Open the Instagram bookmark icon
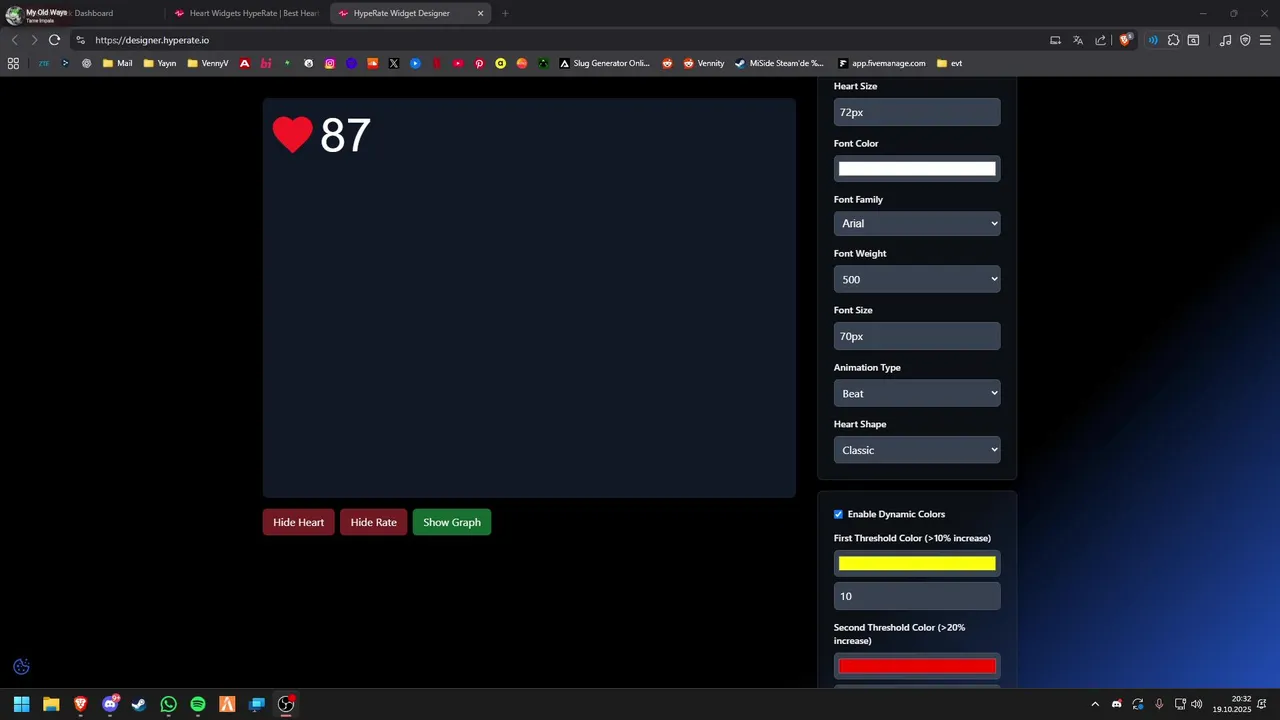1280x720 pixels. click(x=330, y=63)
